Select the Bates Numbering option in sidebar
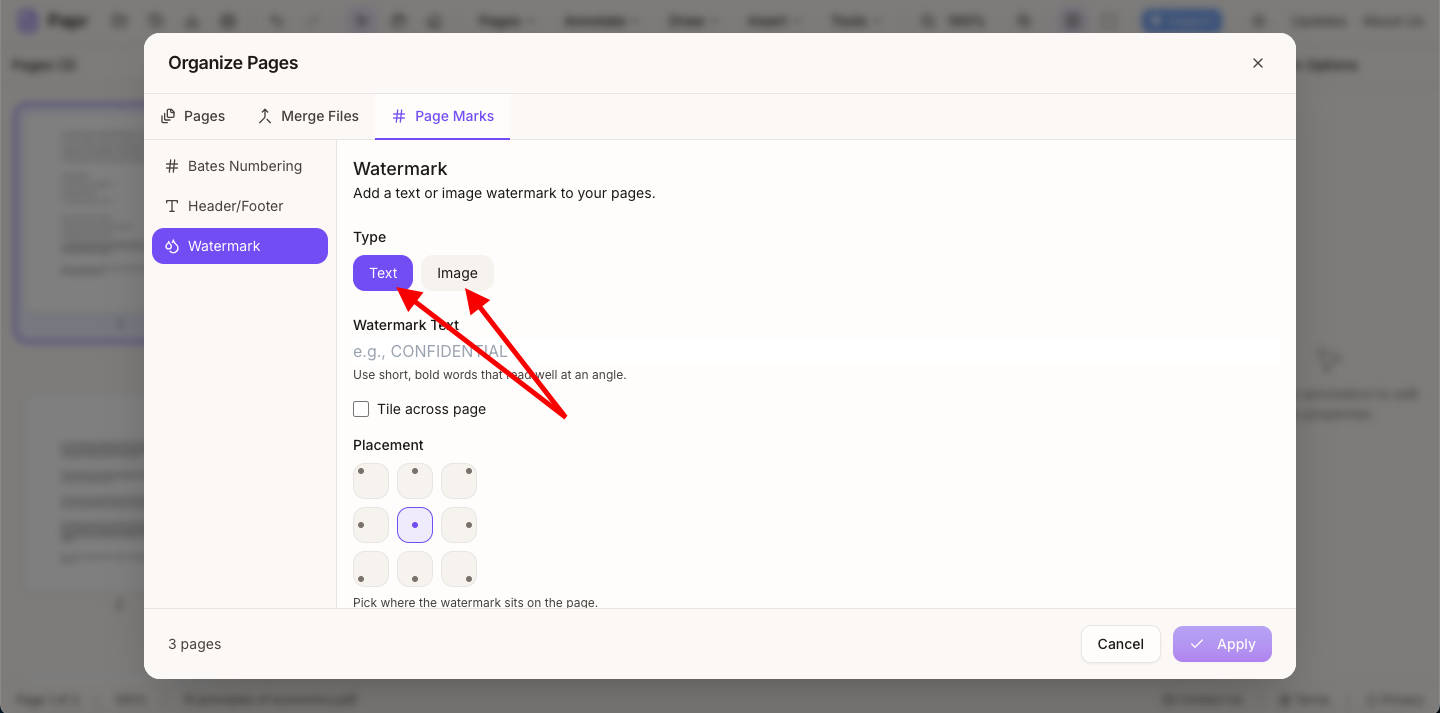Viewport: 1440px width, 713px height. (x=239, y=165)
